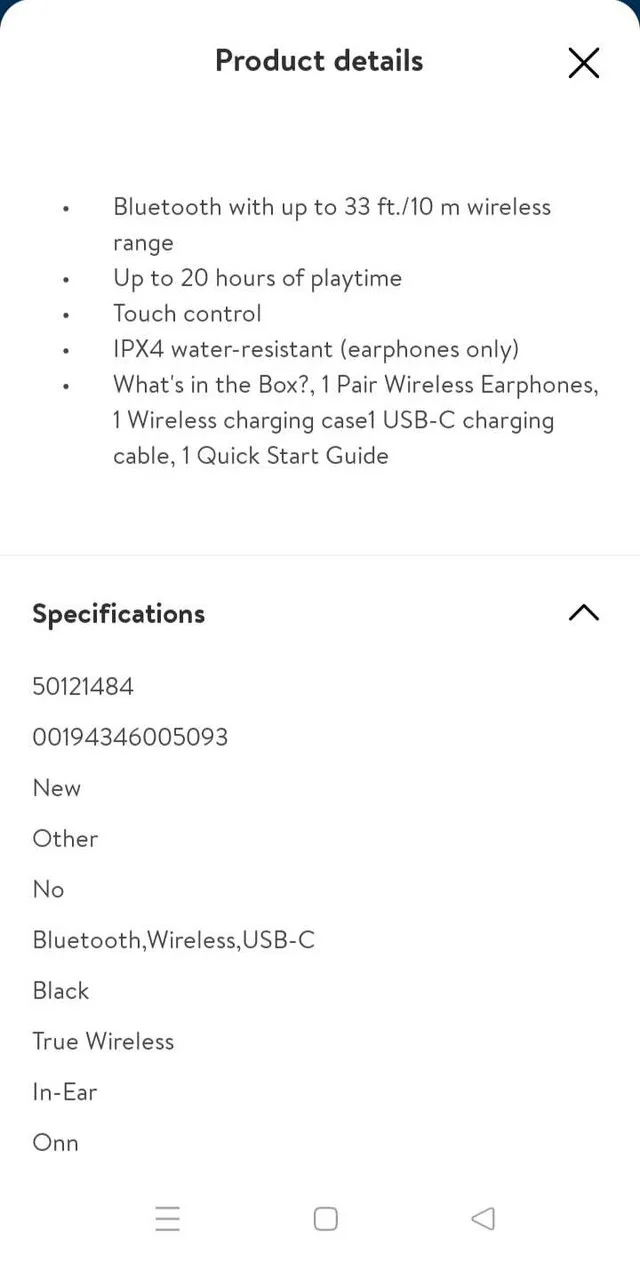Select the Specifications section title

[x=118, y=613]
